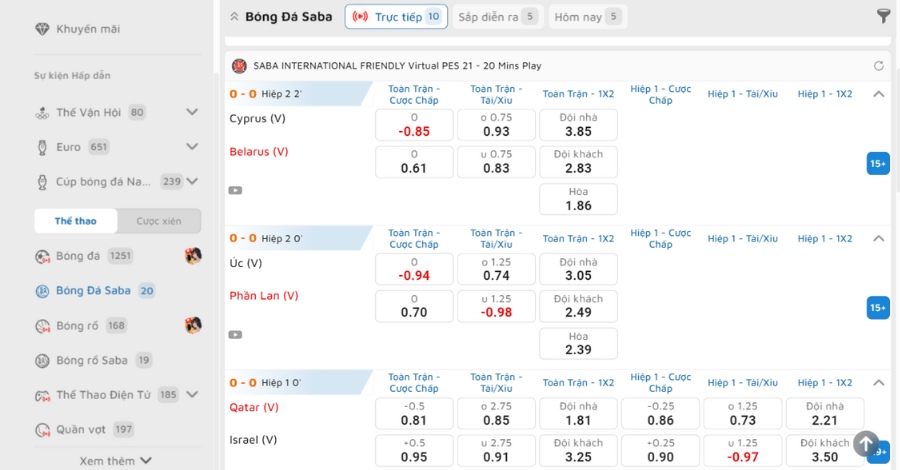The width and height of the screenshot is (900, 470).
Task: Open the Hôm nay tab
Action: pyautogui.click(x=588, y=17)
